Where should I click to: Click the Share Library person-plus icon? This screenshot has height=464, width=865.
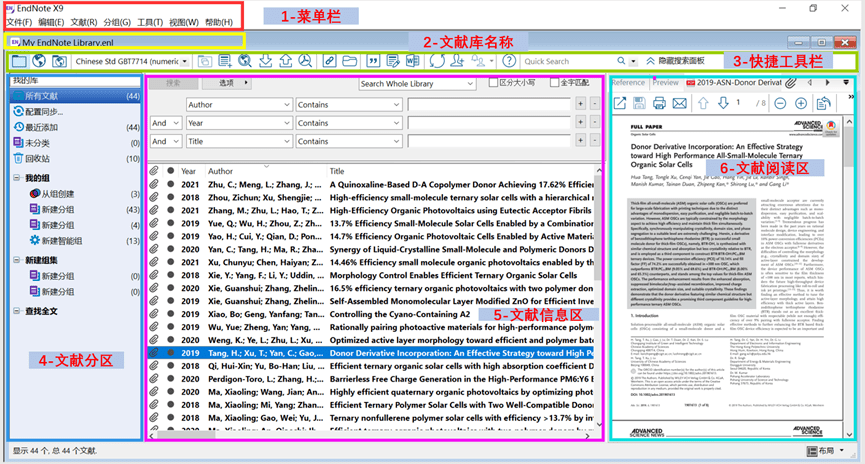coord(457,61)
